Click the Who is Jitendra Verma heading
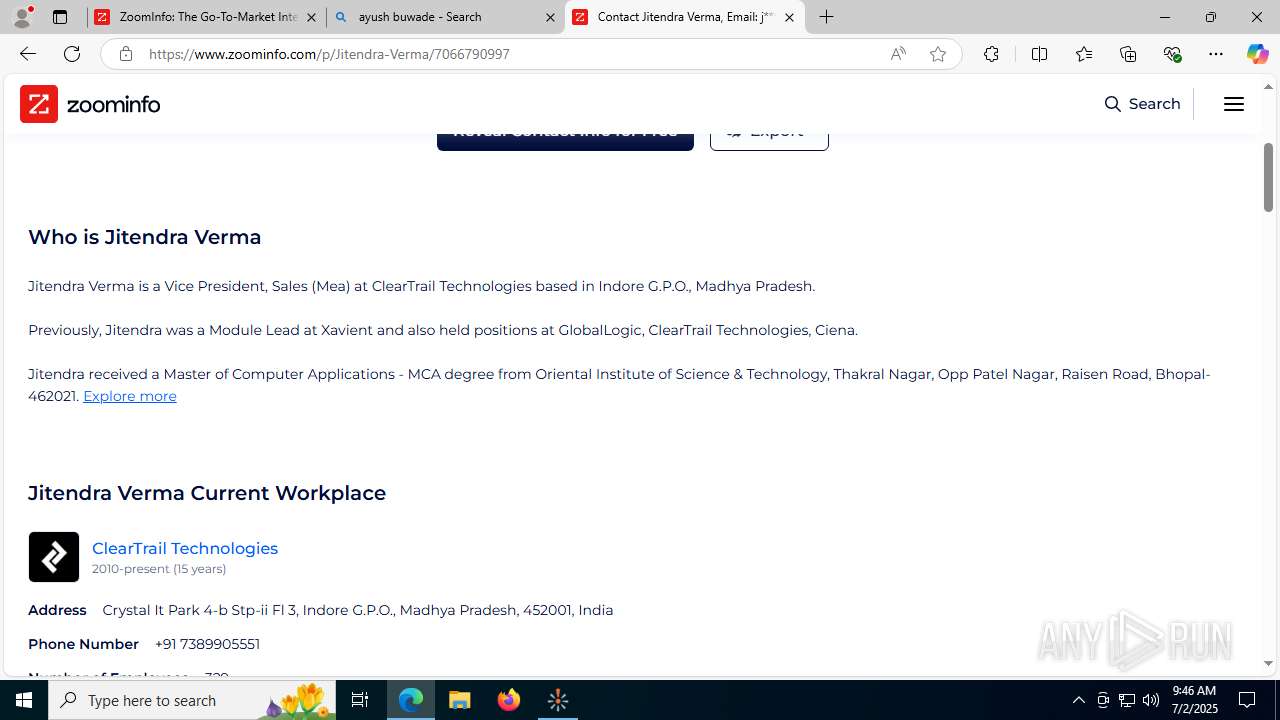The image size is (1280, 720). coord(145,237)
